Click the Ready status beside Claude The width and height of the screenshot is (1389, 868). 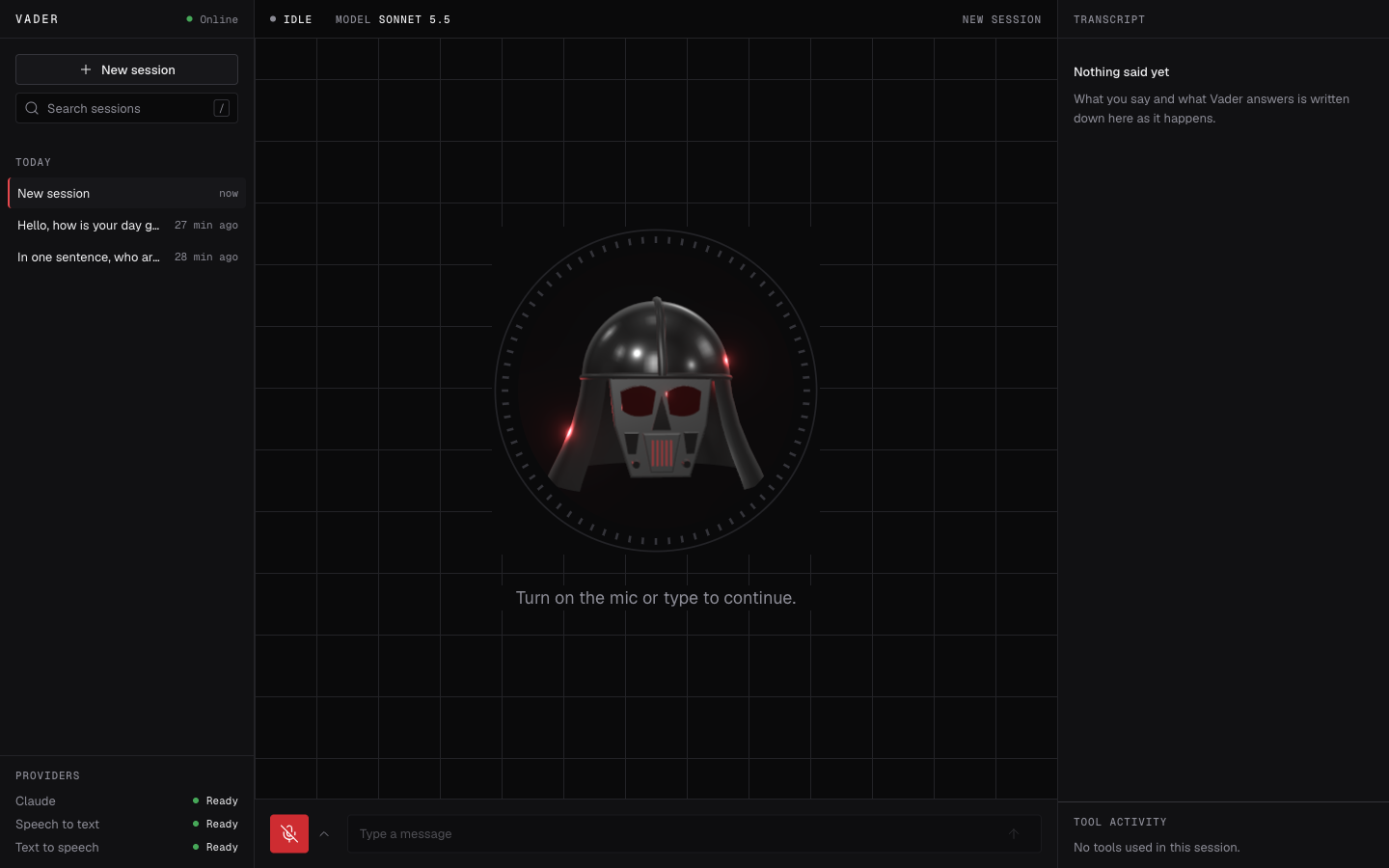click(215, 800)
